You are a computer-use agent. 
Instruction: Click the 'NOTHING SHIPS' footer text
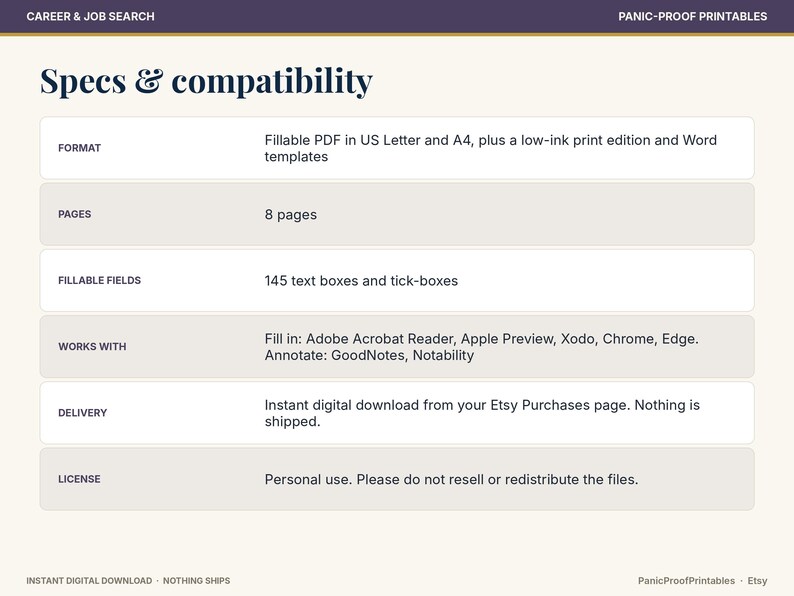click(196, 581)
